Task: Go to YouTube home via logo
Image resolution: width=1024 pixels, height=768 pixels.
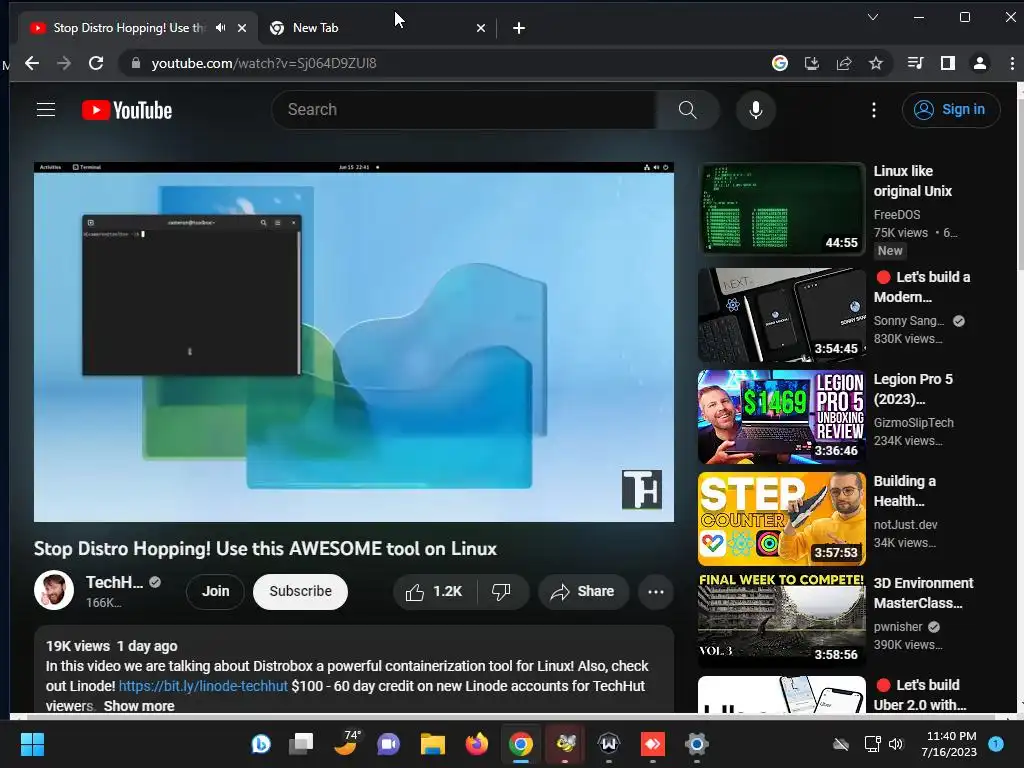Action: [x=127, y=110]
